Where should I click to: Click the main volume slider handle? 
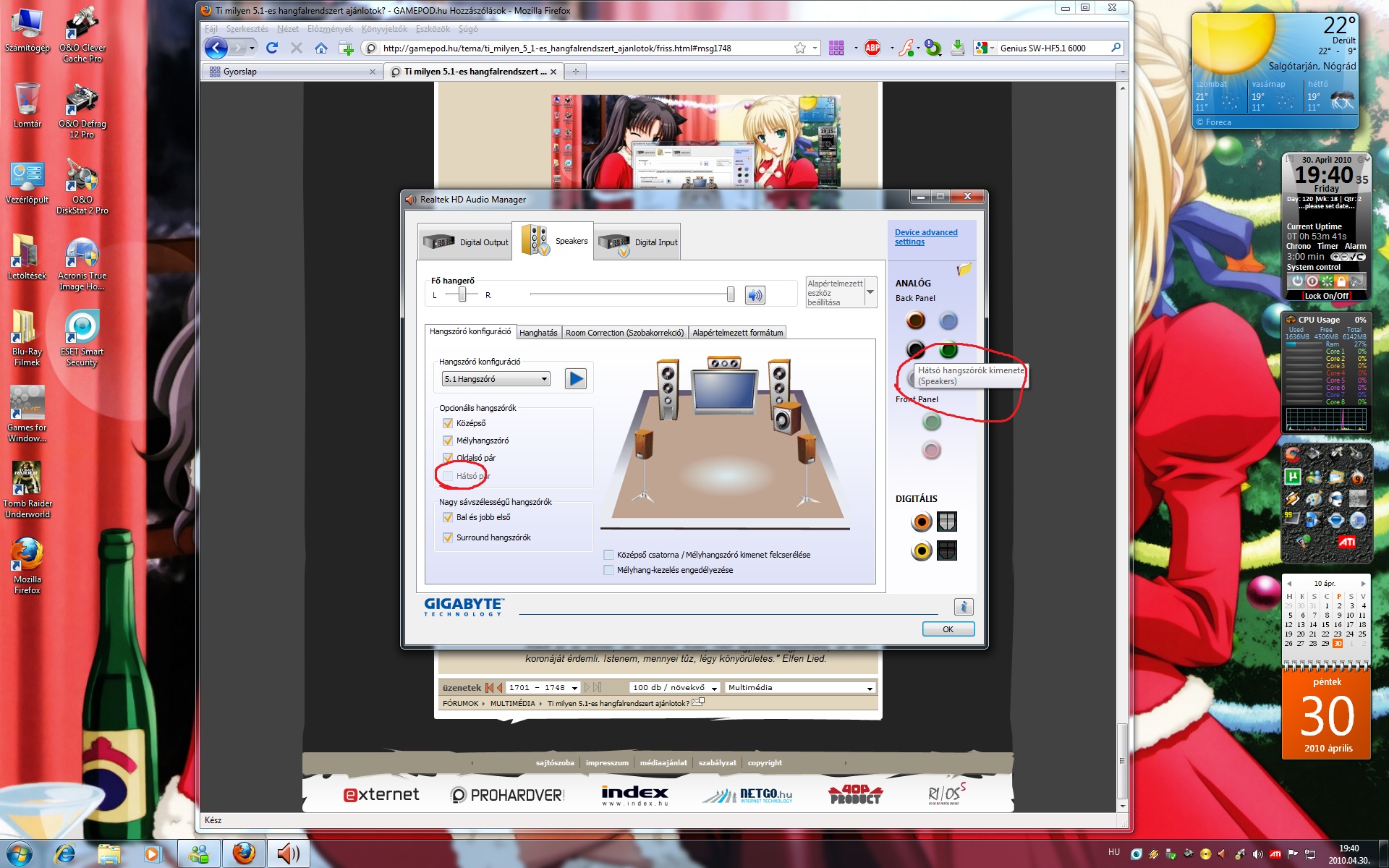tap(730, 294)
